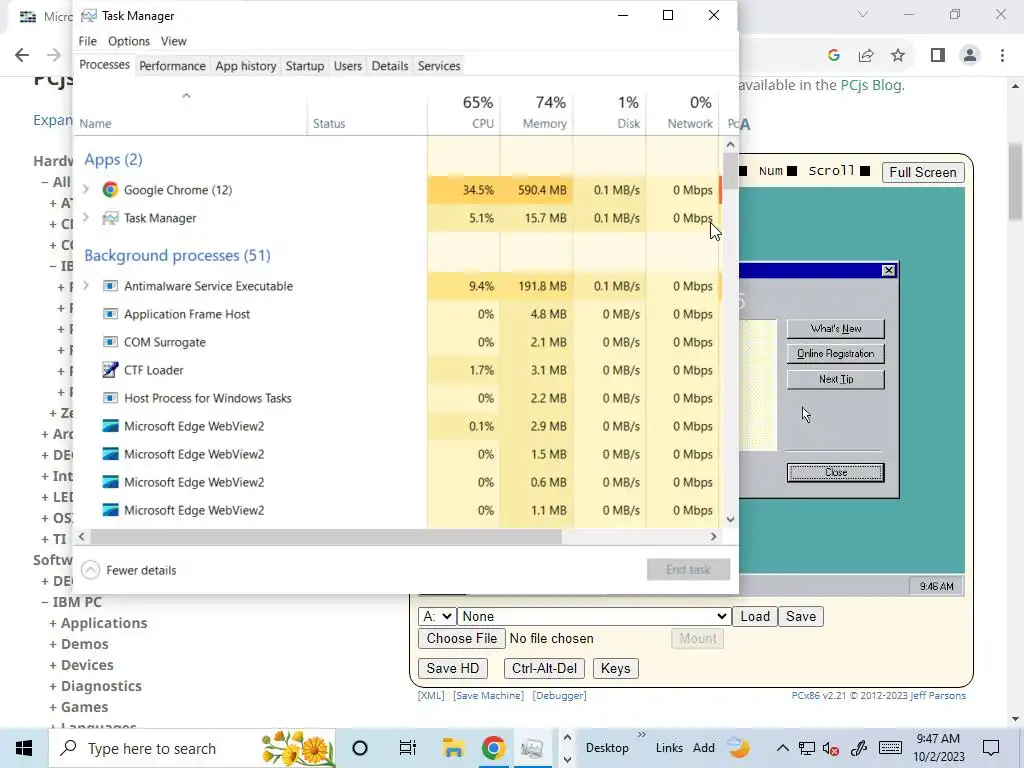Open Task View in the taskbar

tap(408, 748)
